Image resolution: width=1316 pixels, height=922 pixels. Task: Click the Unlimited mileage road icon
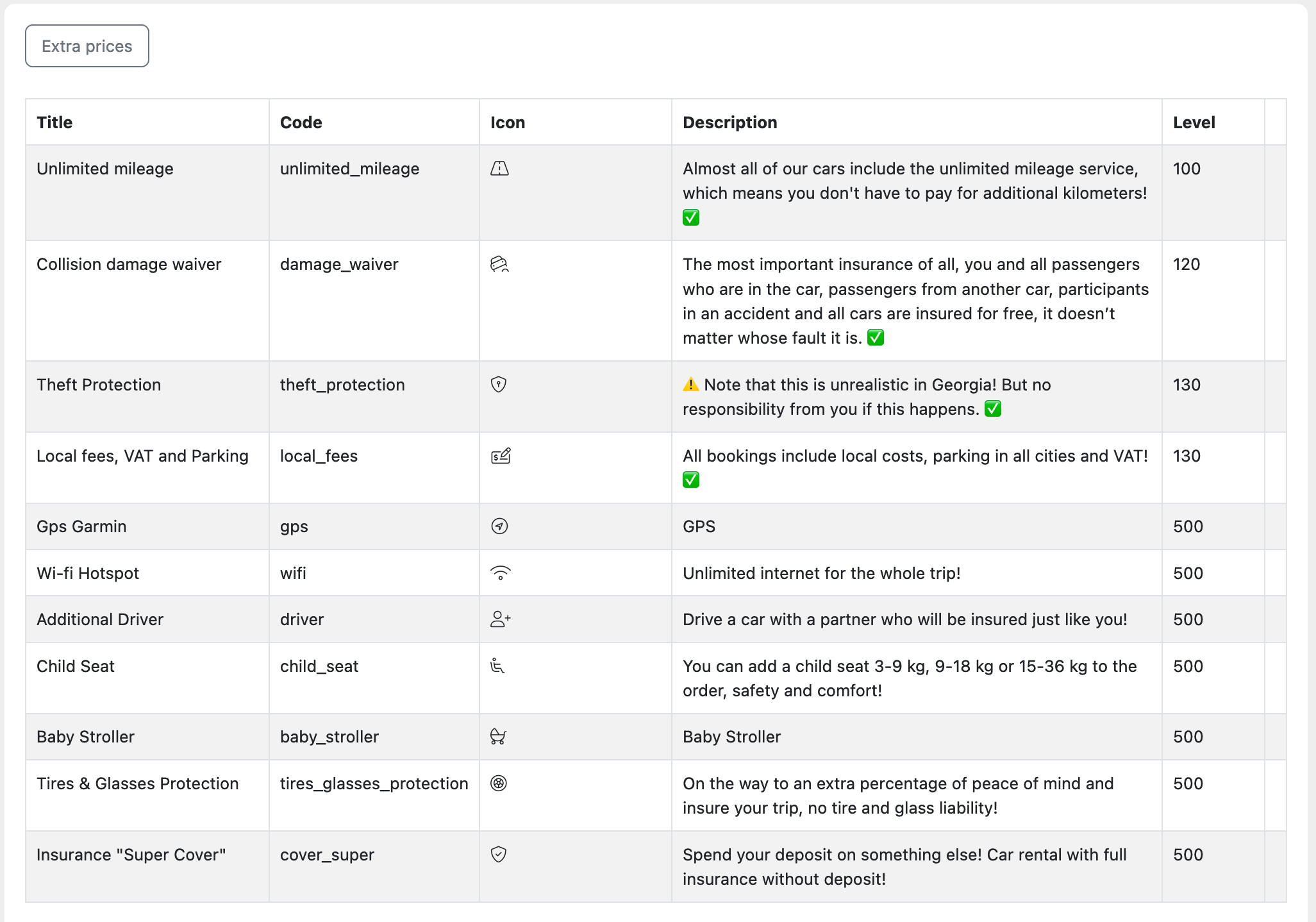[499, 169]
